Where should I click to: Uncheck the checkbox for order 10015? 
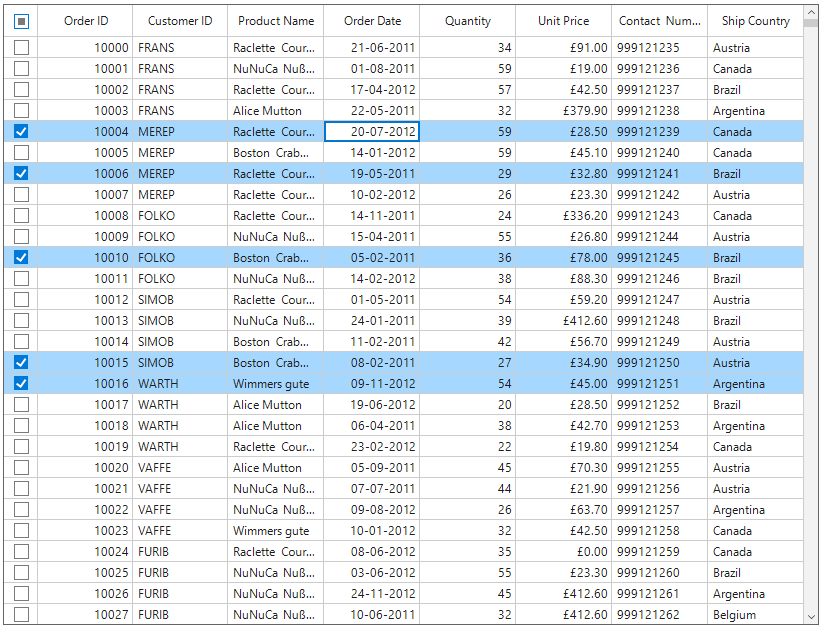click(21, 363)
